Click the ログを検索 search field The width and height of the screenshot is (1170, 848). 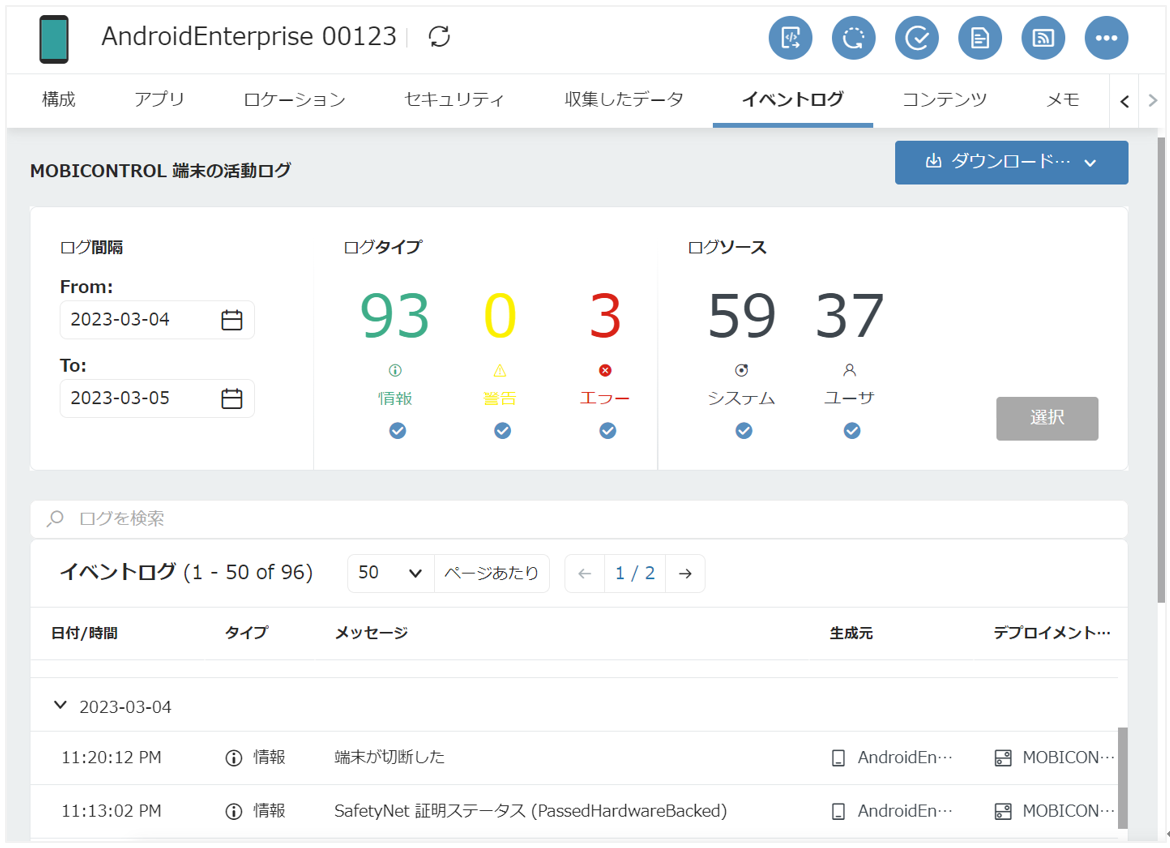pyautogui.click(x=579, y=519)
